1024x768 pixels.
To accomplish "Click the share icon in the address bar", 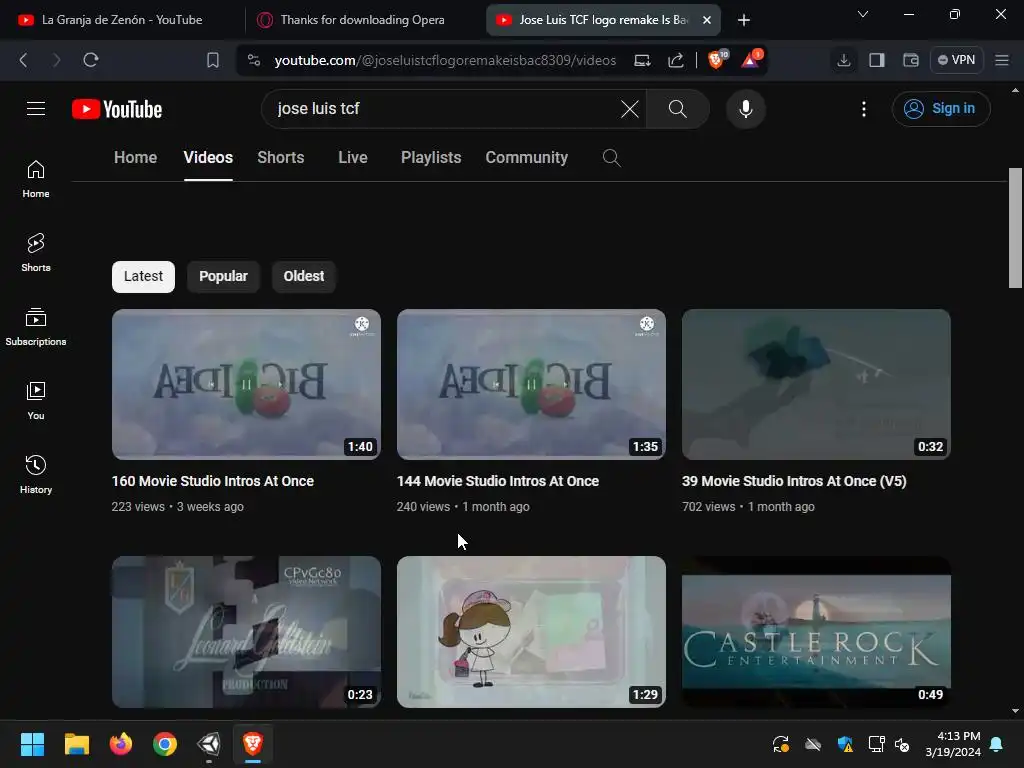I will point(676,60).
